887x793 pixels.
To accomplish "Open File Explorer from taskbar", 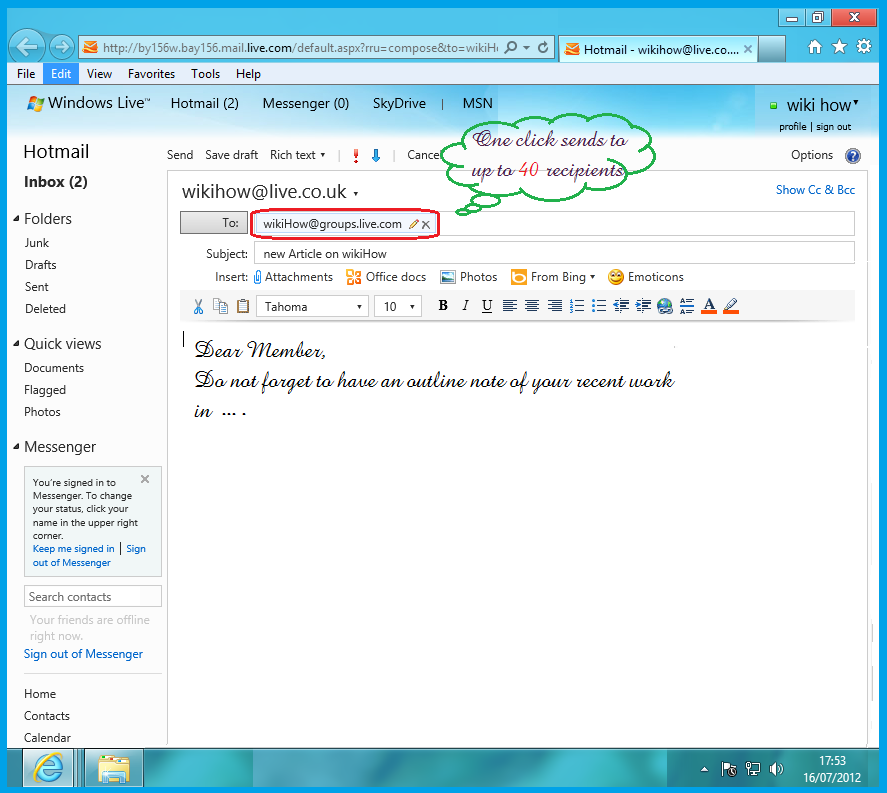I will pyautogui.click(x=114, y=768).
